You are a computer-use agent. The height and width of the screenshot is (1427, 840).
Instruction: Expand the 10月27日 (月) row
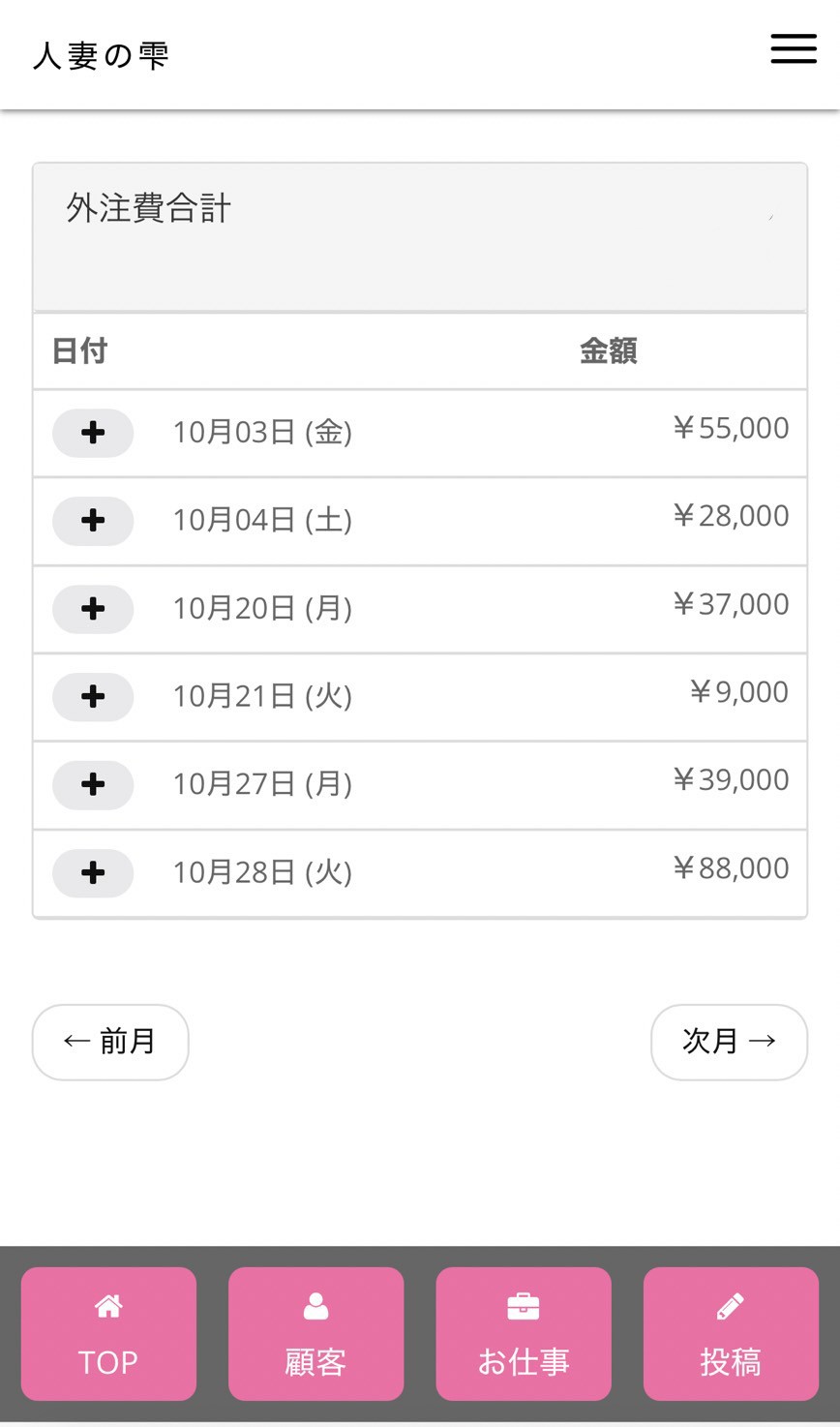pyautogui.click(x=93, y=784)
